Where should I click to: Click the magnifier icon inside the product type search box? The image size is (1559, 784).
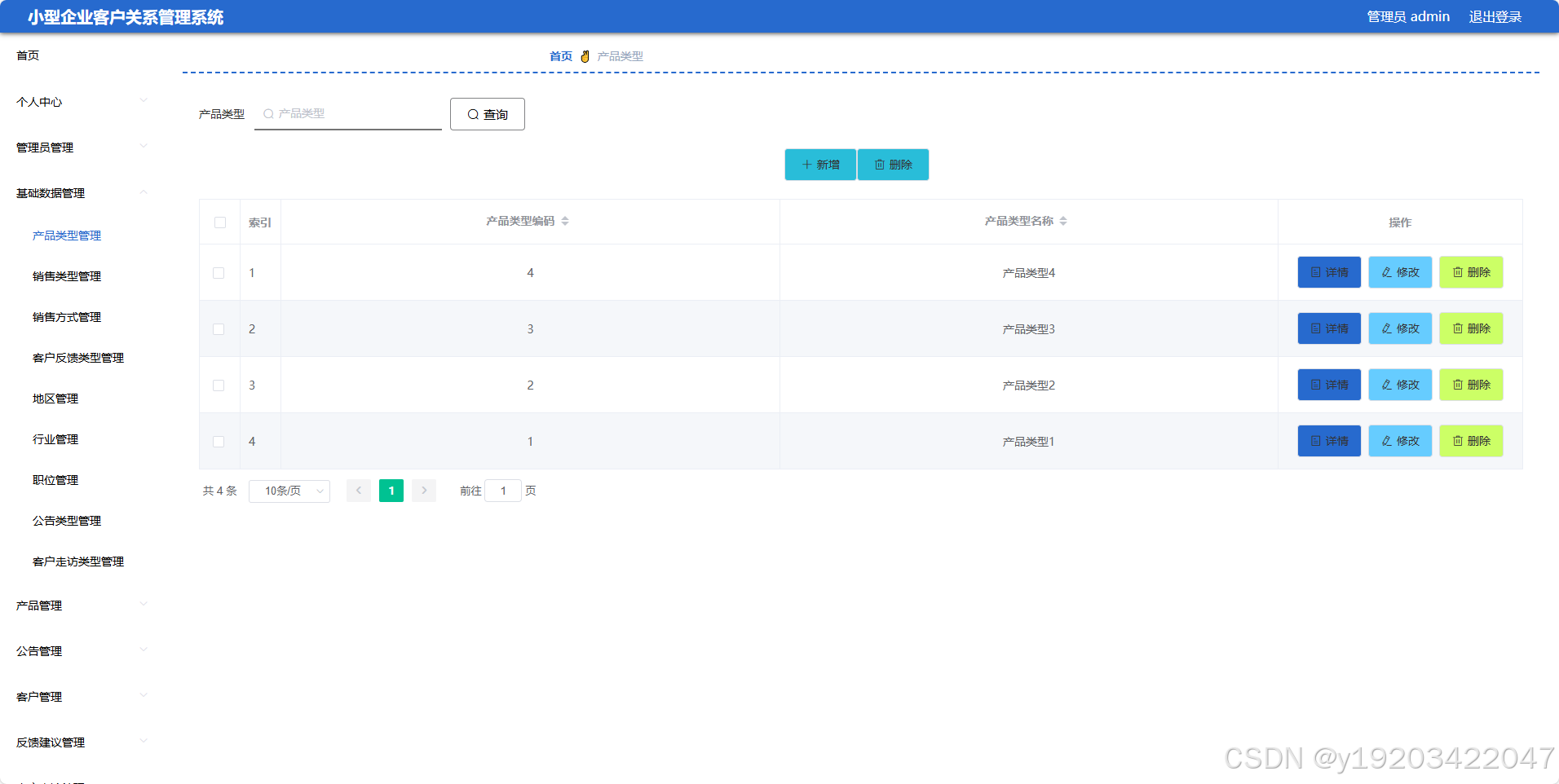pos(268,114)
